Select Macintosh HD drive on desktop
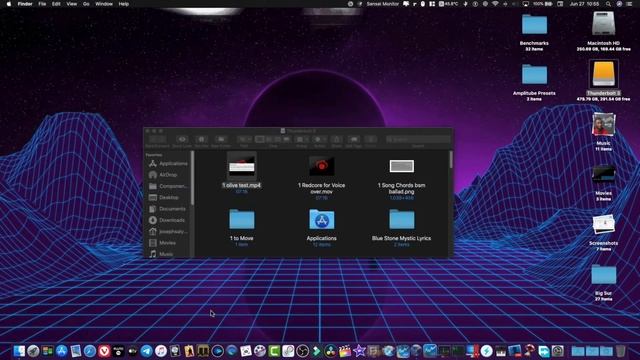Viewport: 640px width, 360px height. [603, 24]
